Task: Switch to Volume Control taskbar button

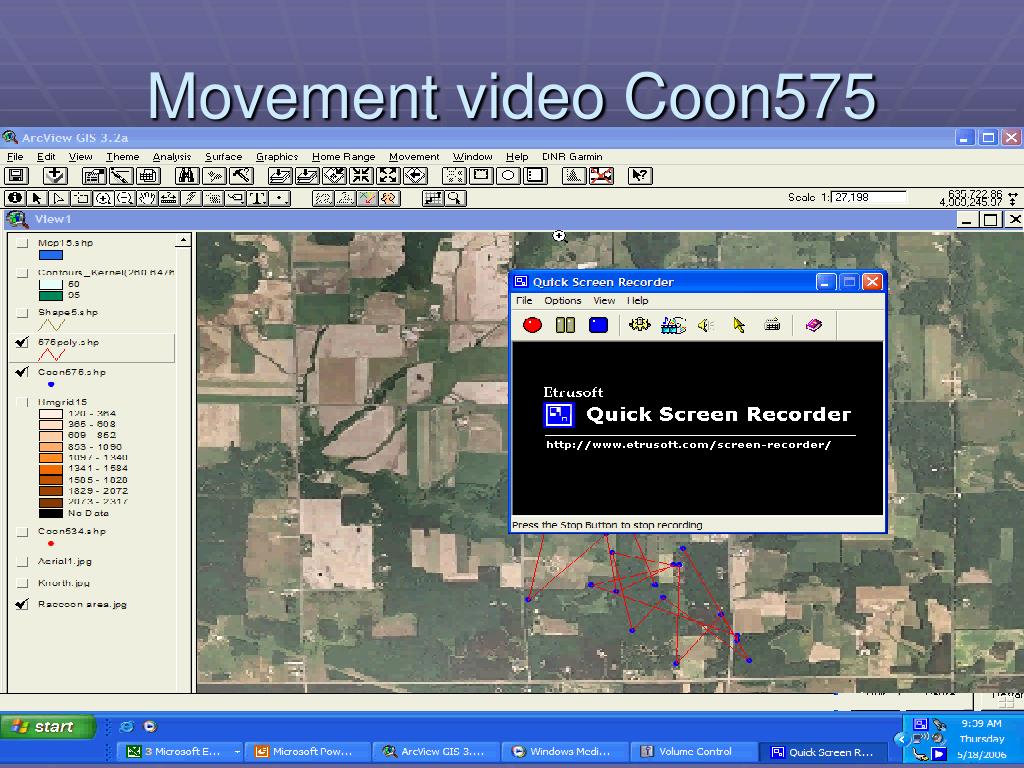Action: click(692, 752)
